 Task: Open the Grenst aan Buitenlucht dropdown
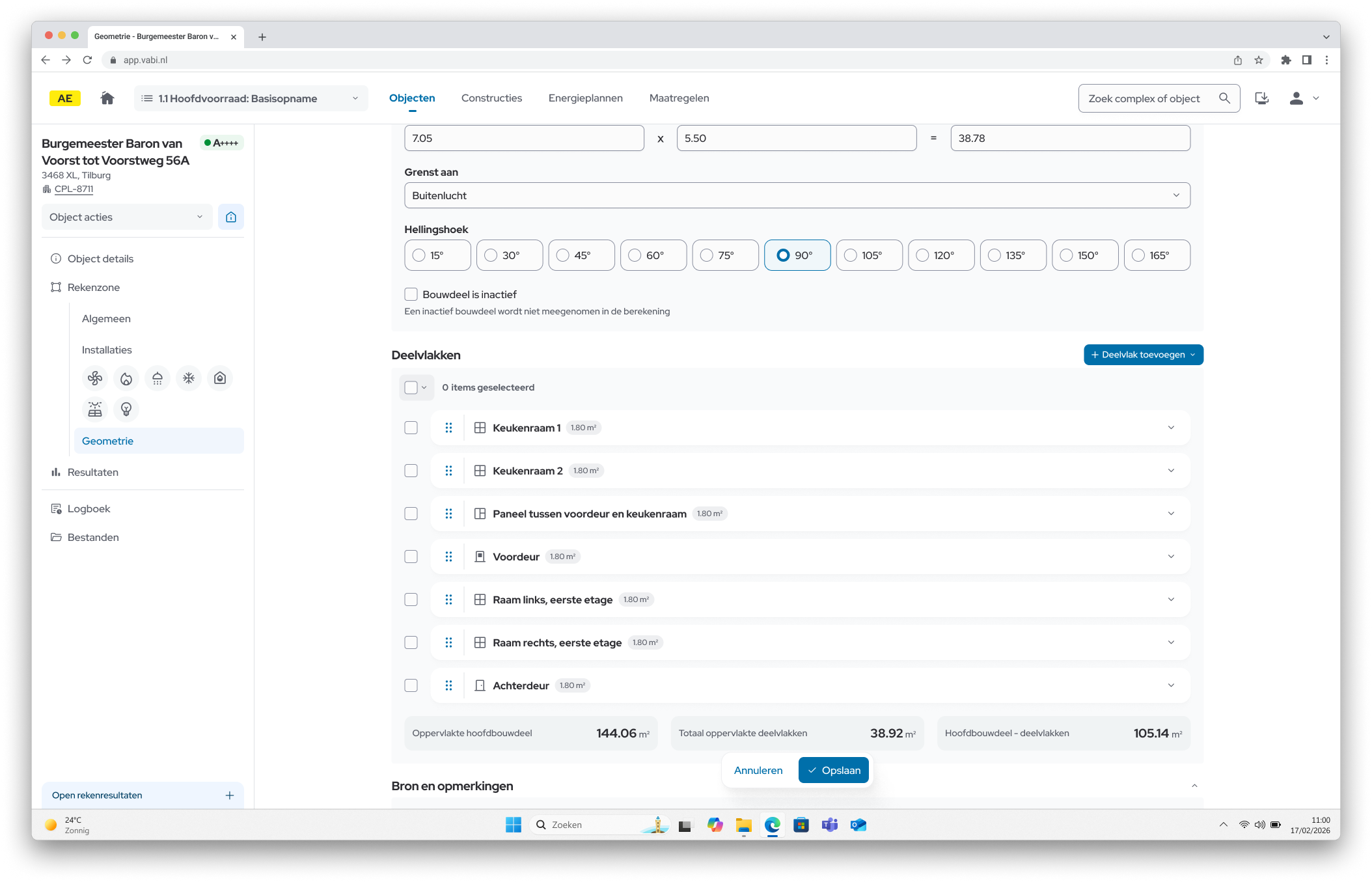coord(797,195)
